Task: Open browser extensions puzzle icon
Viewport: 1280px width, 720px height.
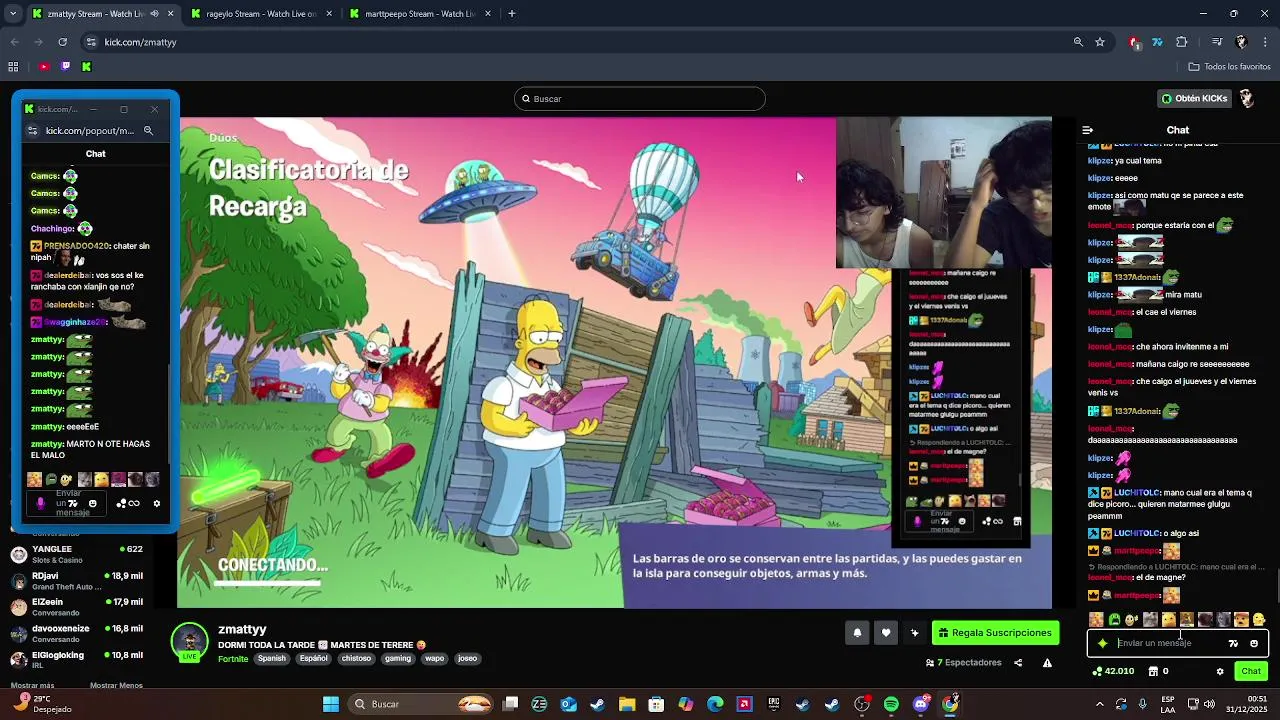Action: pyautogui.click(x=1181, y=42)
